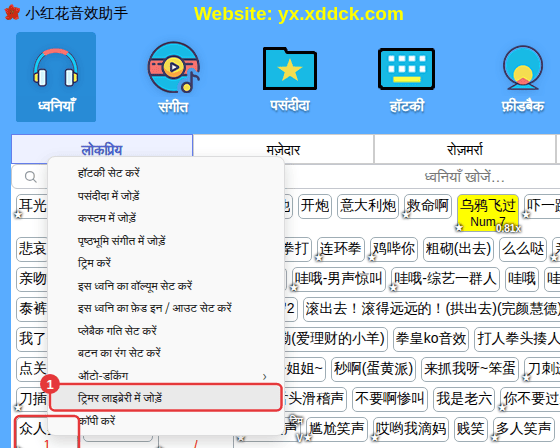
Task: Play the 秒啊(蛋黄派) sound button
Action: tap(373, 369)
